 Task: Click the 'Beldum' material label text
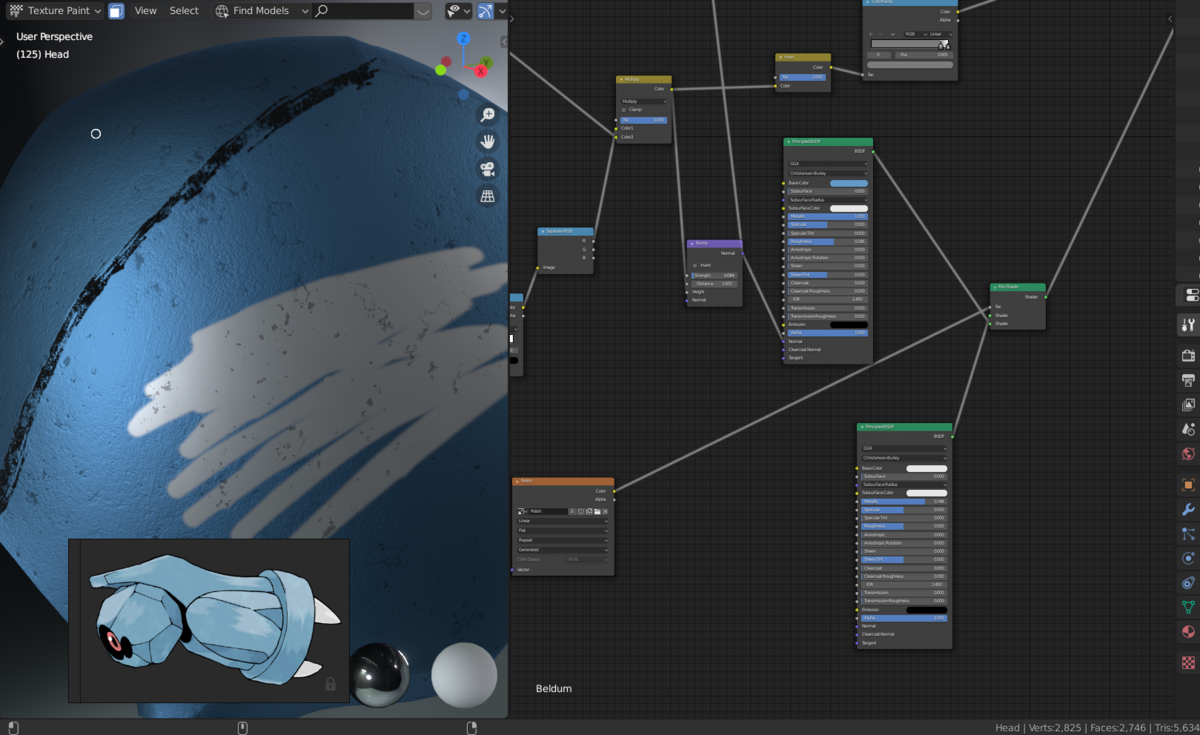554,689
